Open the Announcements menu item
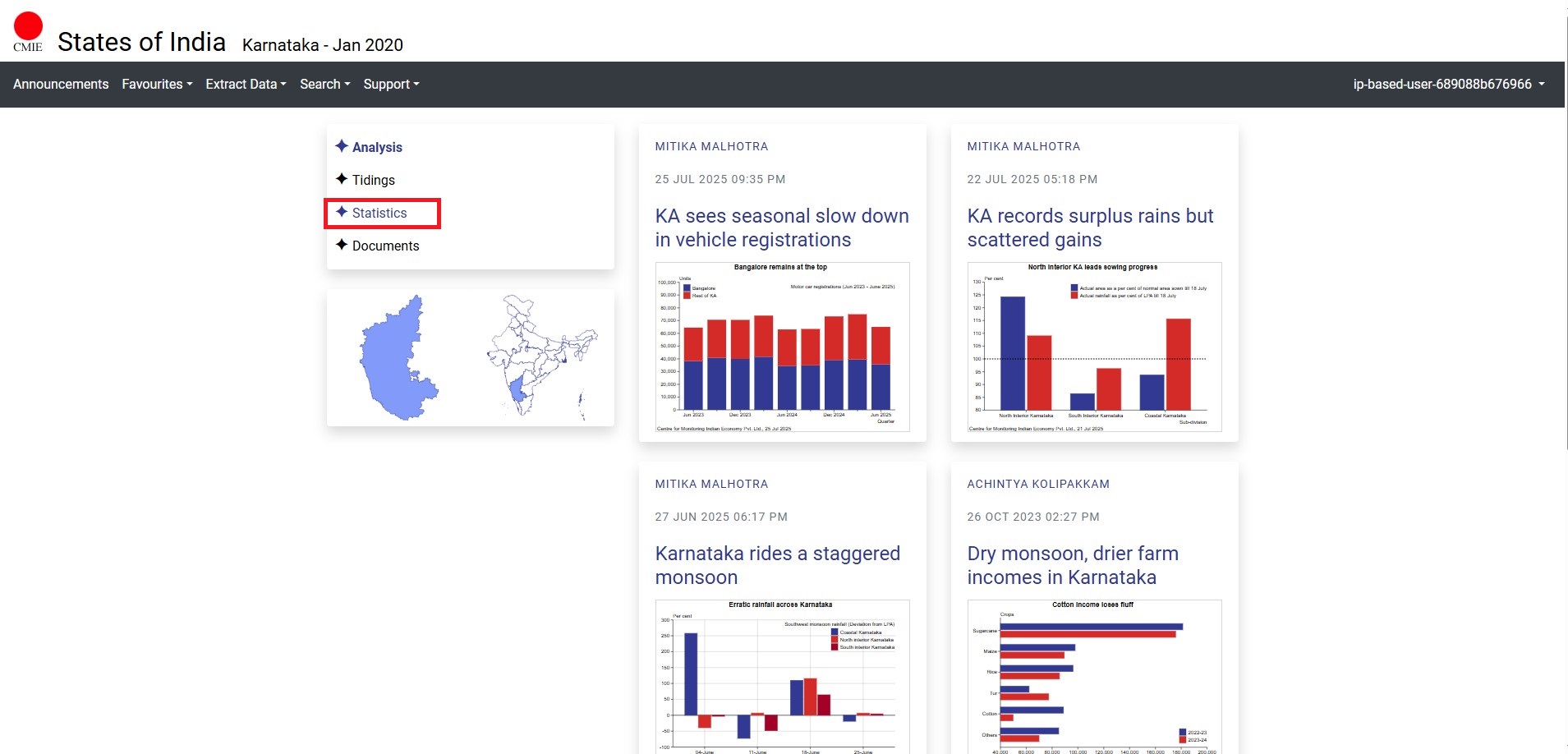Image resolution: width=1568 pixels, height=754 pixels. 61,84
